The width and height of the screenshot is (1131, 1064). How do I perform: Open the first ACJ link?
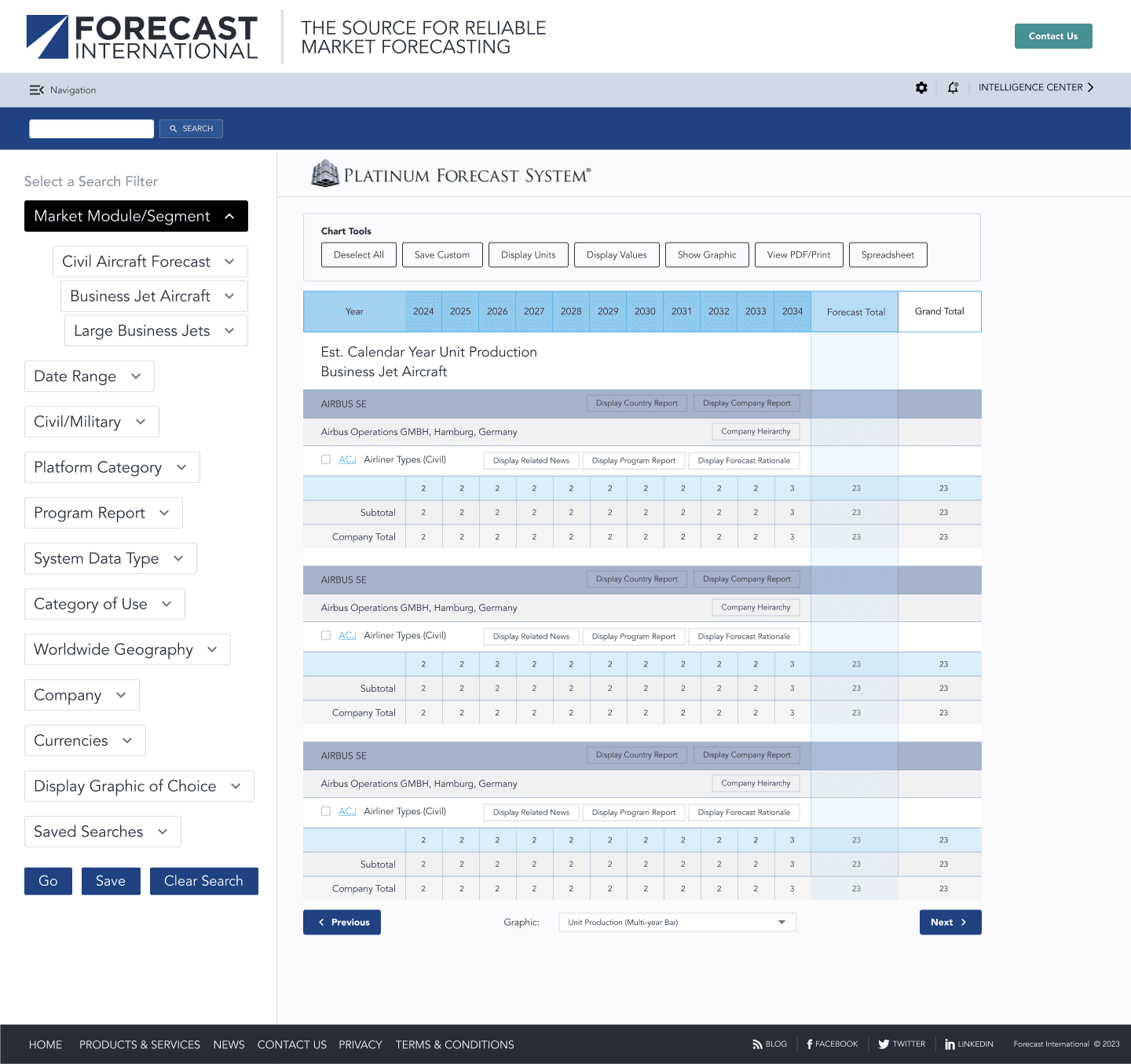pyautogui.click(x=347, y=460)
